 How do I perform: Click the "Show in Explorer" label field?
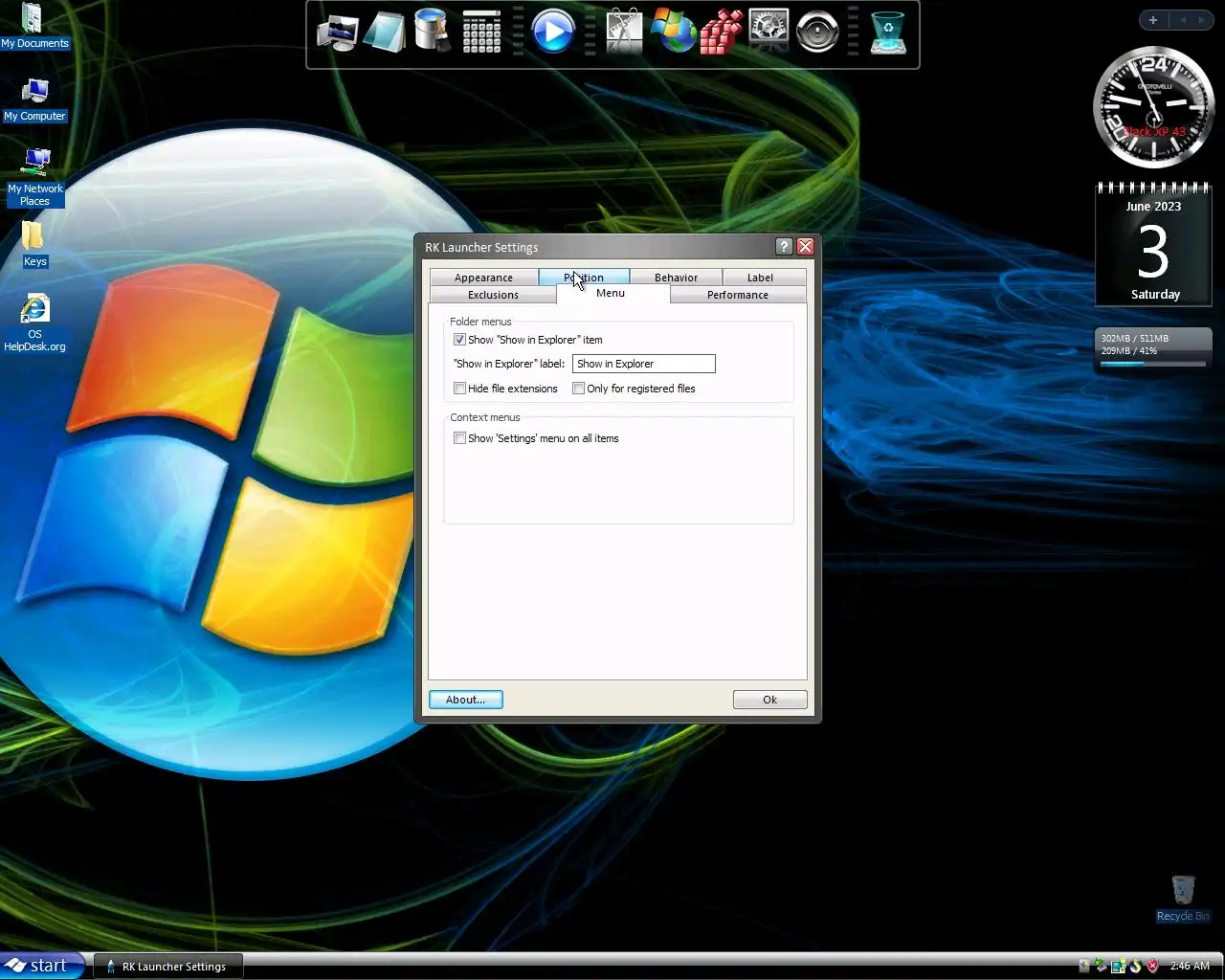(643, 364)
